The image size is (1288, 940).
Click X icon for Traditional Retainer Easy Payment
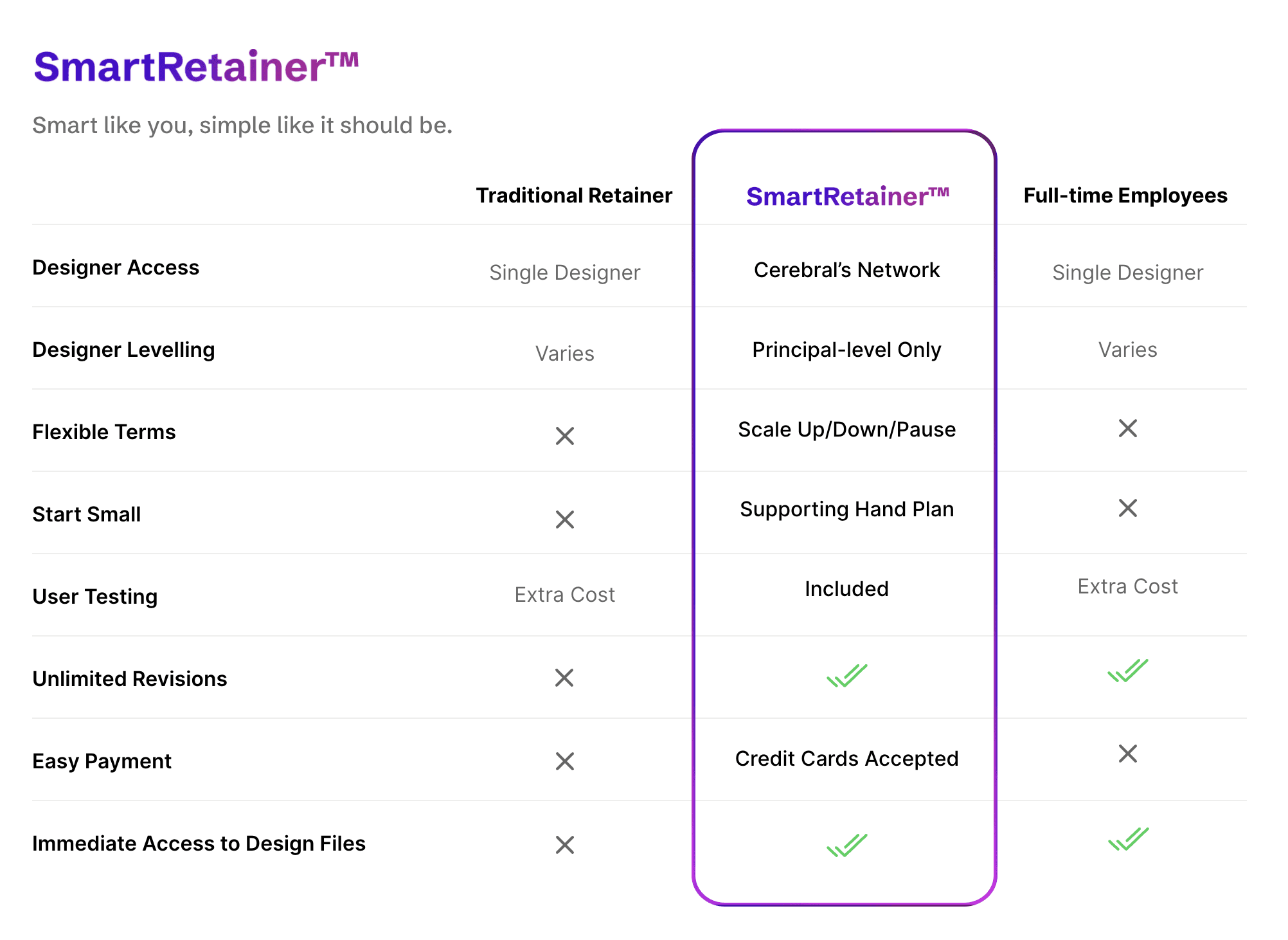pos(564,761)
